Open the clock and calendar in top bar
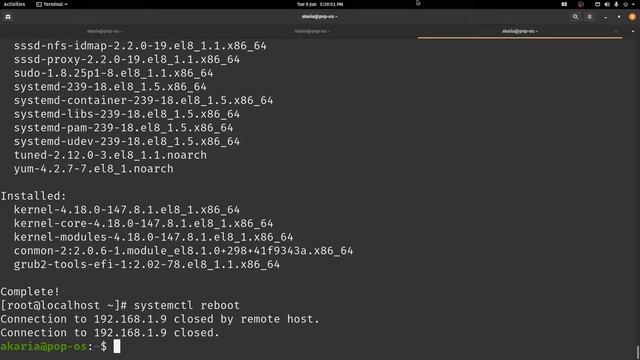The width and height of the screenshot is (640, 360). coord(320,4)
